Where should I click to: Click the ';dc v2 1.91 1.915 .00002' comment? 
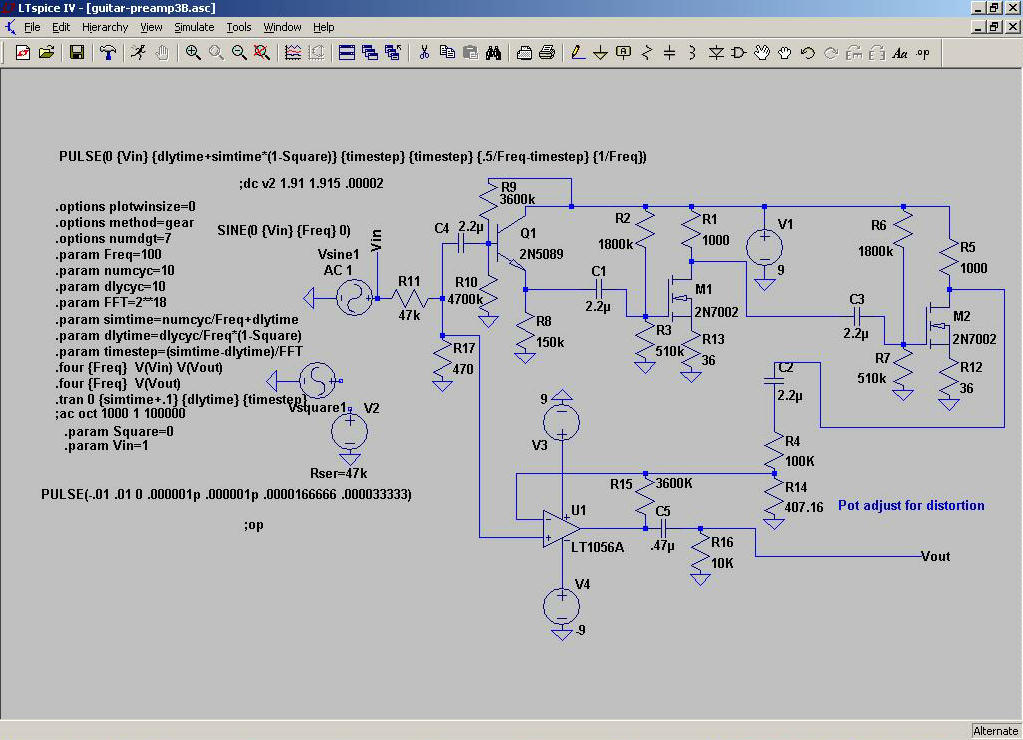311,183
